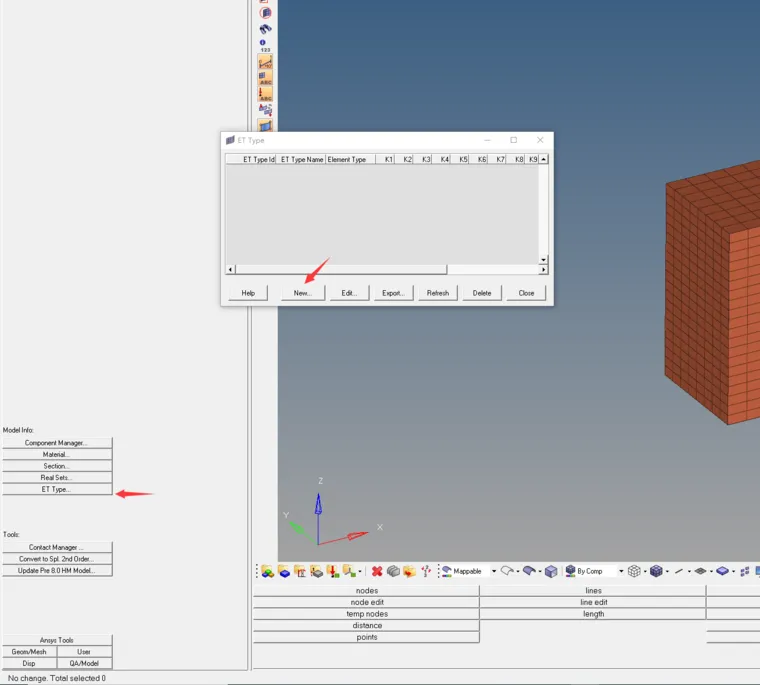Click the distance measurement ruler icon
Image resolution: width=760 pixels, height=685 pixels.
click(x=265, y=62)
